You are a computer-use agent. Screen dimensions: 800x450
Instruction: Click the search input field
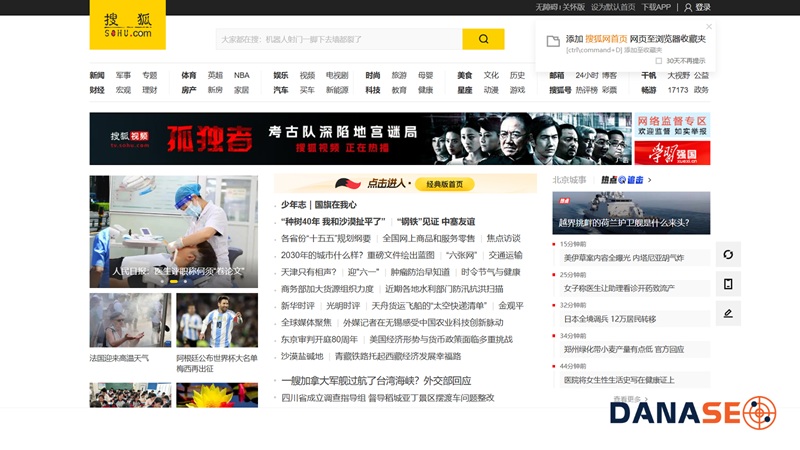click(339, 39)
